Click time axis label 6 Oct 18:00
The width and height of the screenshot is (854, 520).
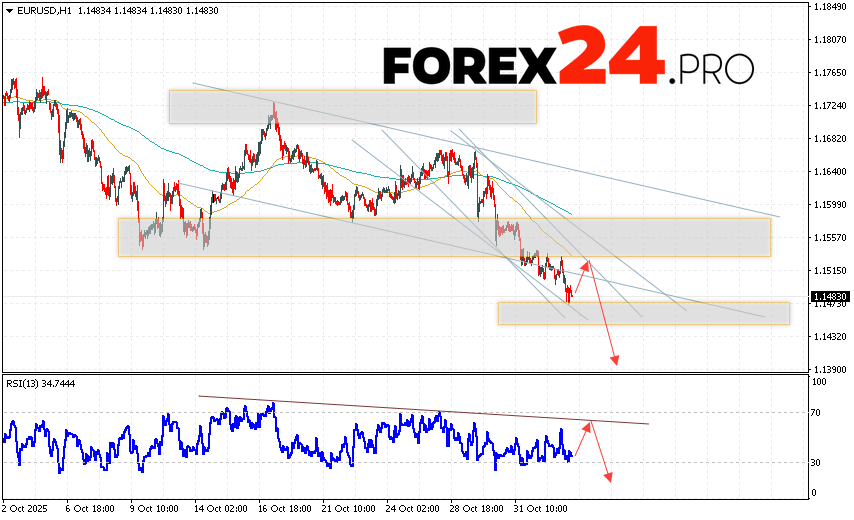pyautogui.click(x=90, y=509)
